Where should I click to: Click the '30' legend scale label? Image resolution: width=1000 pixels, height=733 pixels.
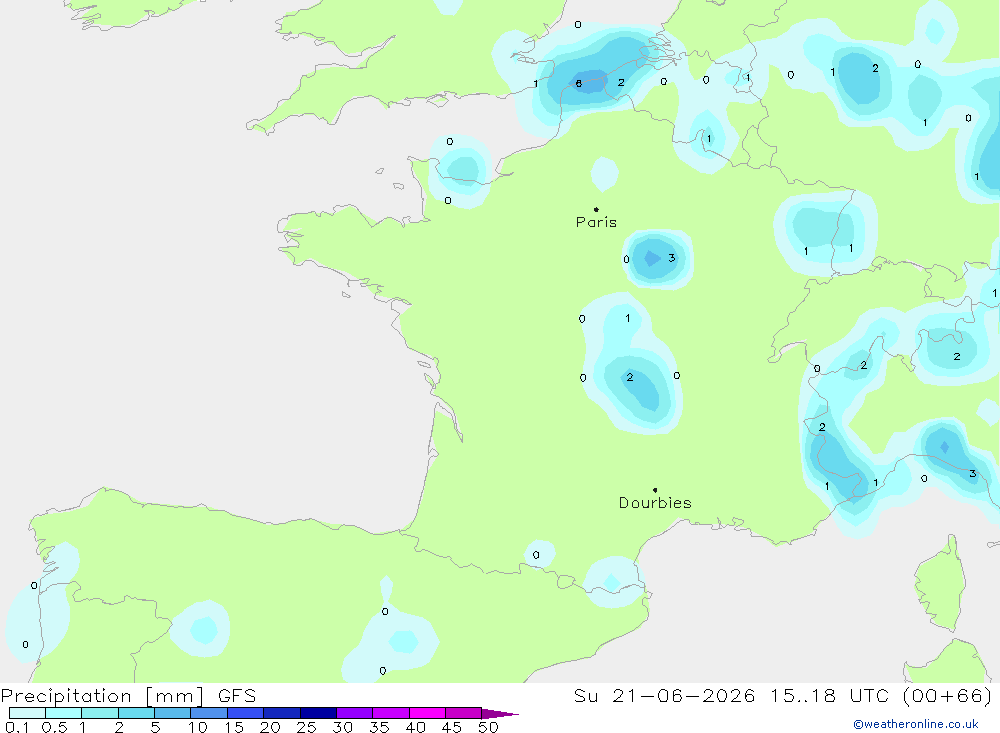[342, 727]
